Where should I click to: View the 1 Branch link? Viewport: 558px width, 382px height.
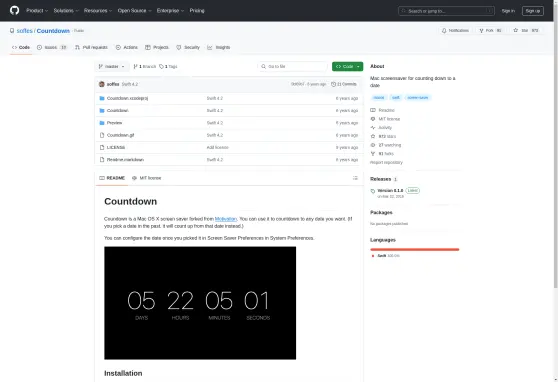(144, 67)
